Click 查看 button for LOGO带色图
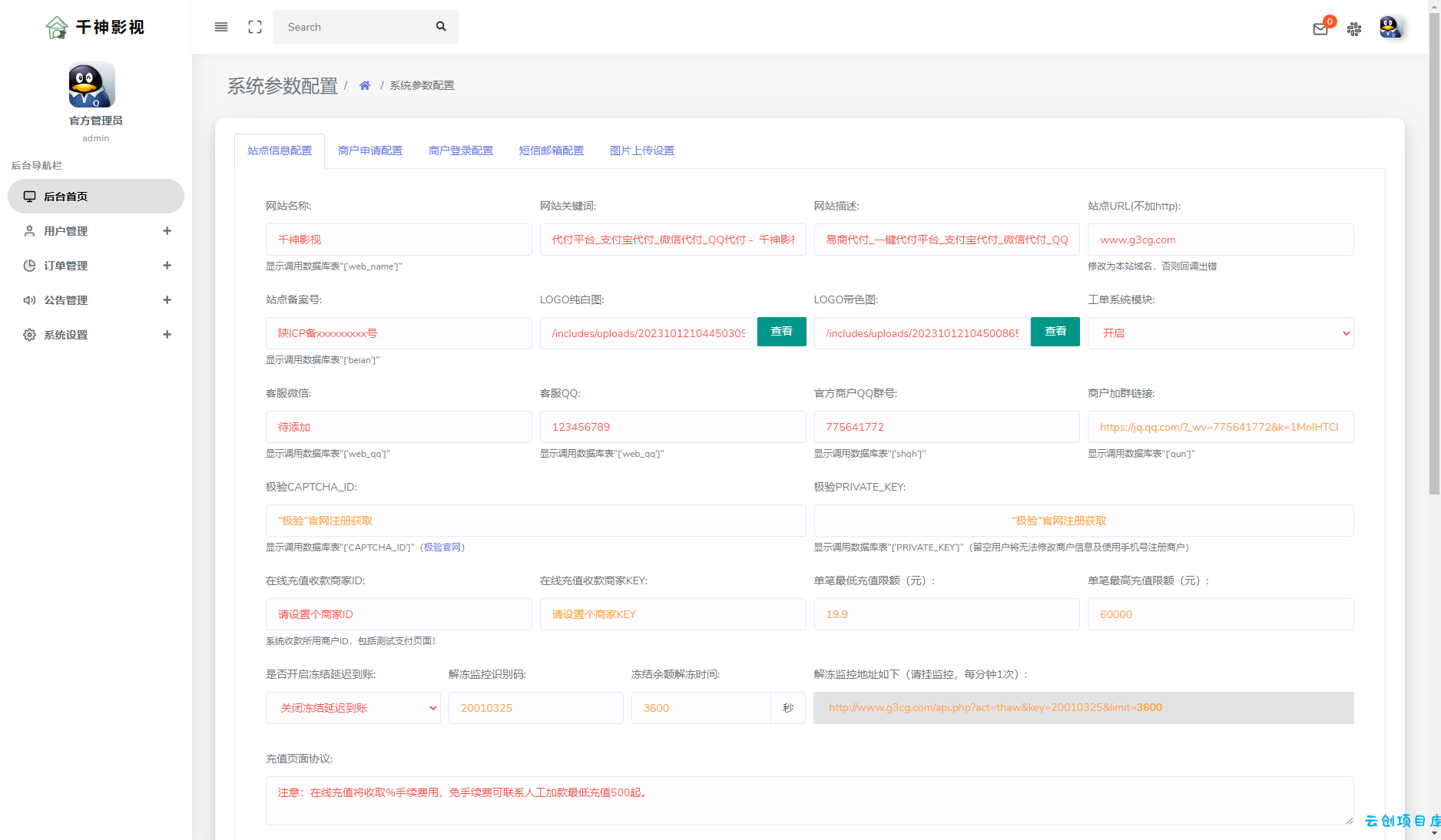 (x=1055, y=332)
